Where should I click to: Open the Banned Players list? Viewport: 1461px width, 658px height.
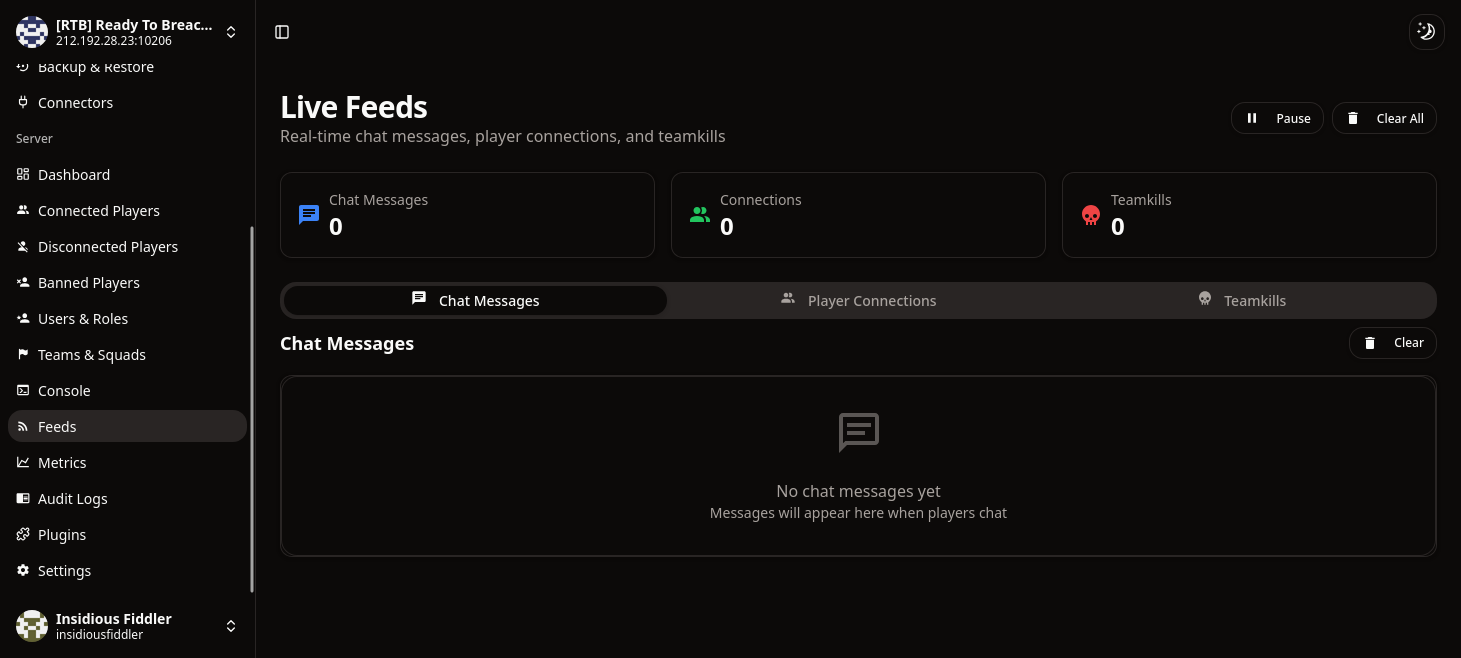click(88, 282)
